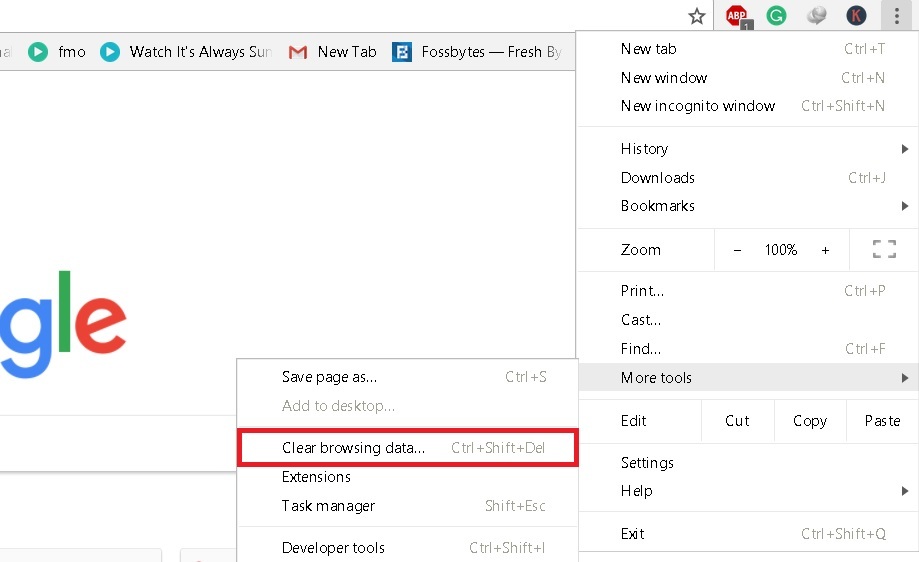919x562 pixels.
Task: Click the Paste button in Edit row
Action: click(x=882, y=421)
